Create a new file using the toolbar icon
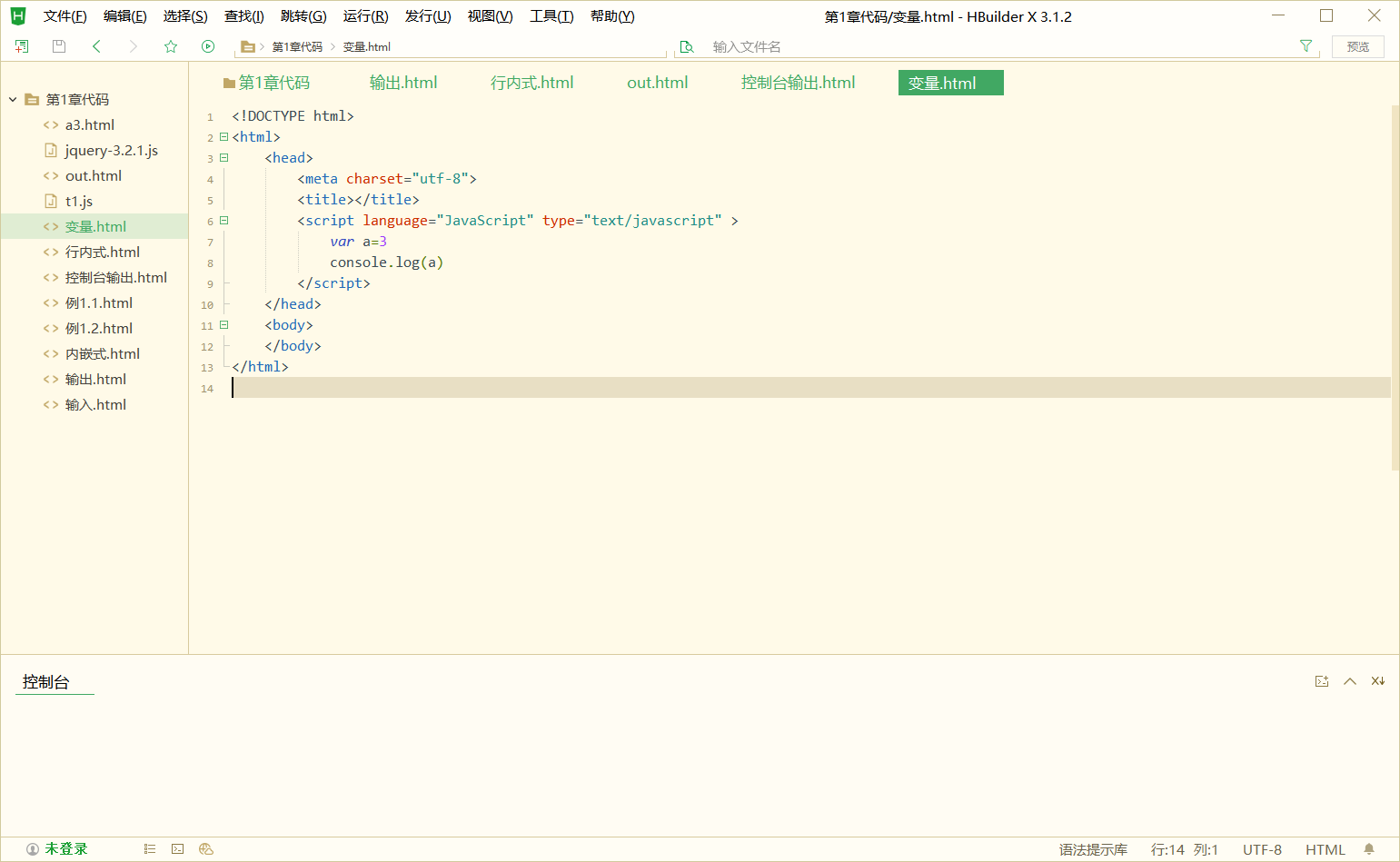 22,46
